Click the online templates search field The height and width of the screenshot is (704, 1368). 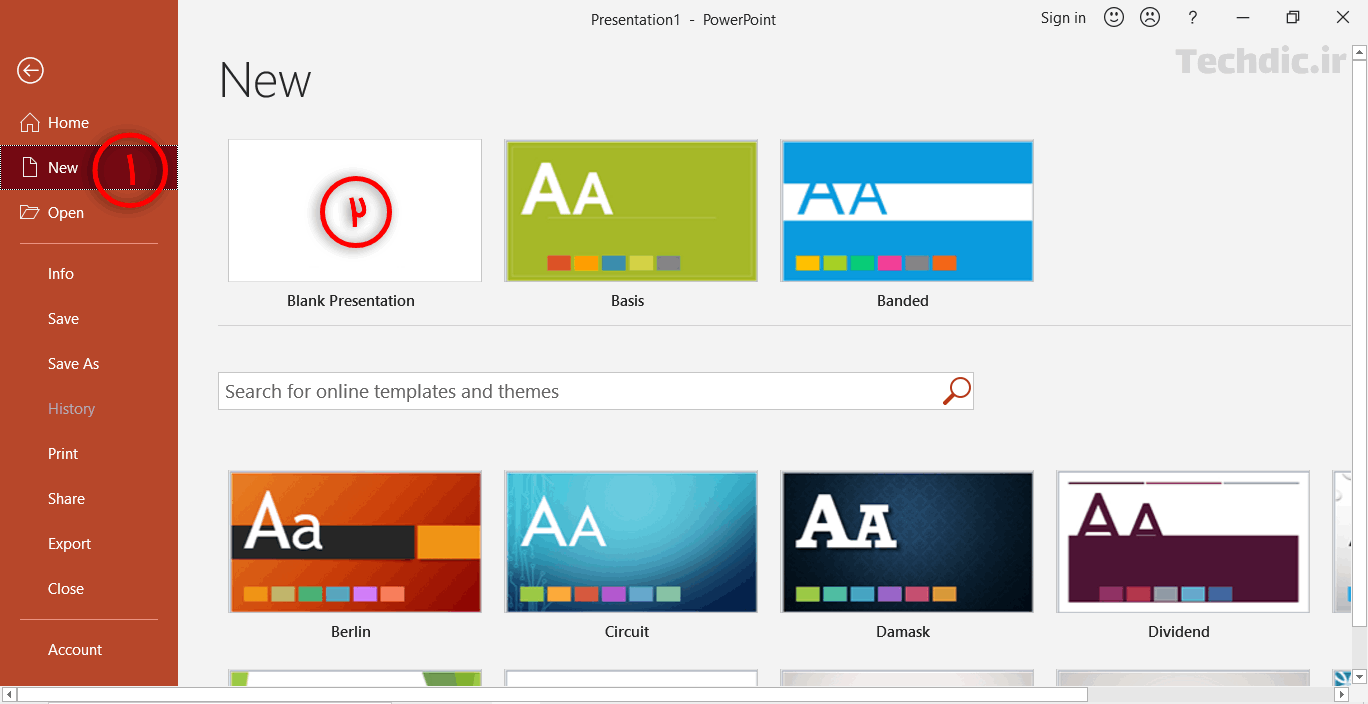[580, 391]
